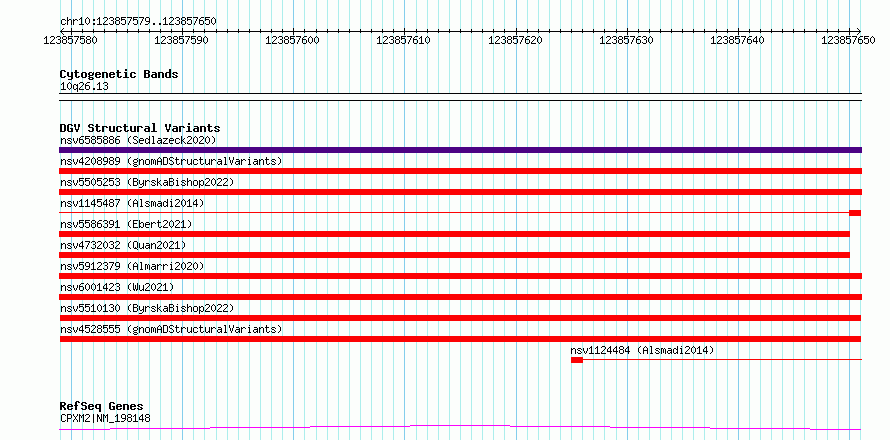The image size is (890, 440).
Task: Open variant nsv4208989 (gnomADStructuralVariants) label
Action: pyautogui.click(x=171, y=161)
